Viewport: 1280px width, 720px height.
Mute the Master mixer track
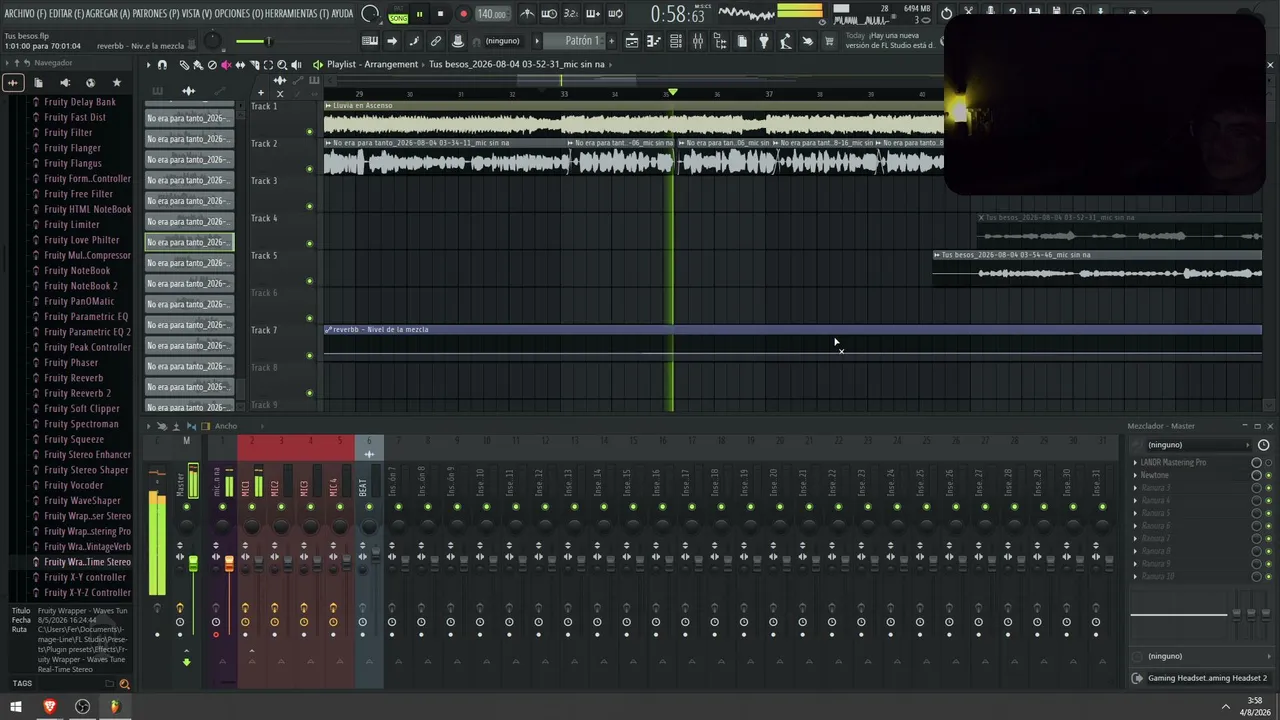186,507
